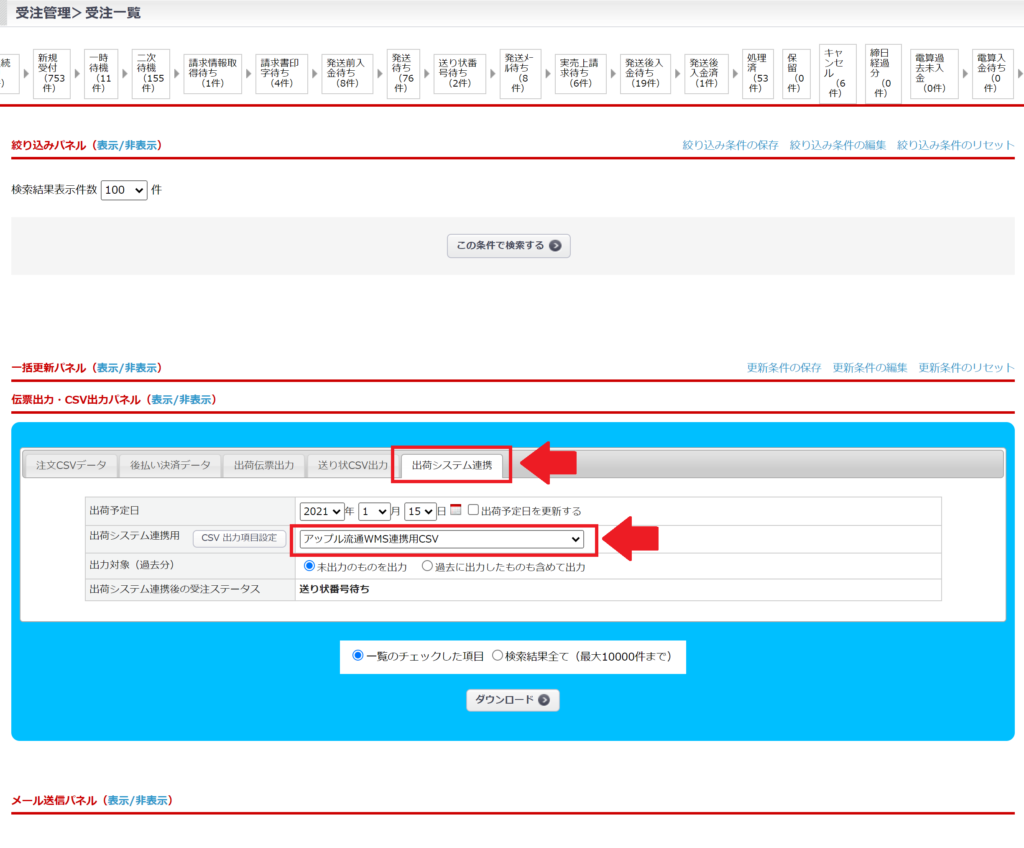Filter by 発送後入金済 (1件) status

coord(706,73)
